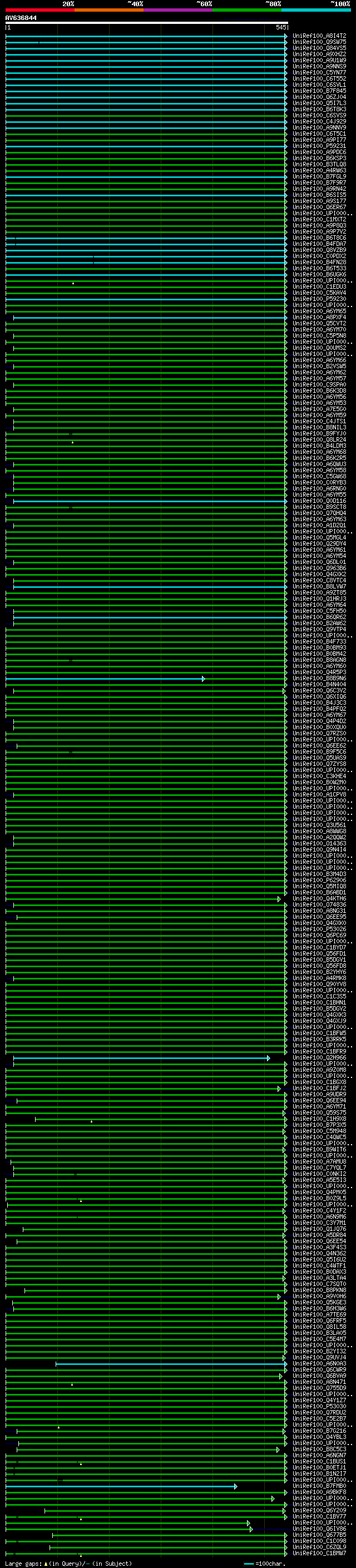Select label UniRef100_P59230

point(319,299)
